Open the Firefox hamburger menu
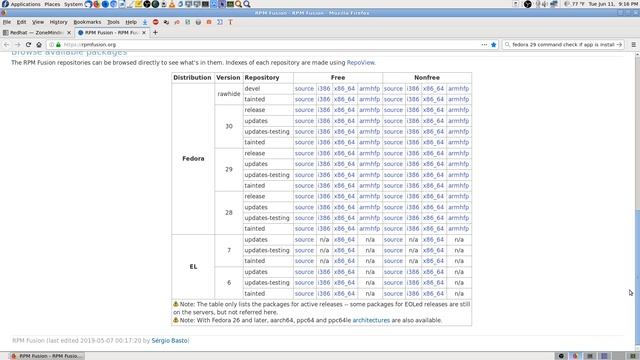 633,44
